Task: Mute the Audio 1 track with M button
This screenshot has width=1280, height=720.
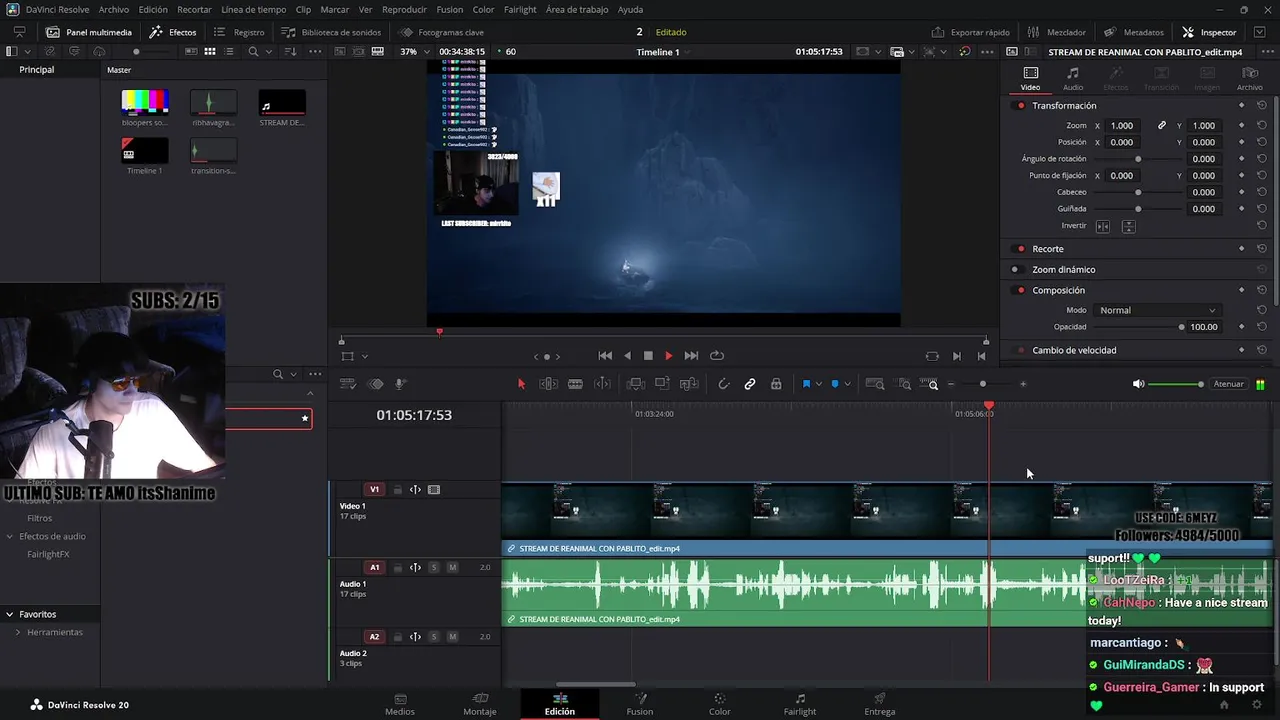Action: [452, 568]
